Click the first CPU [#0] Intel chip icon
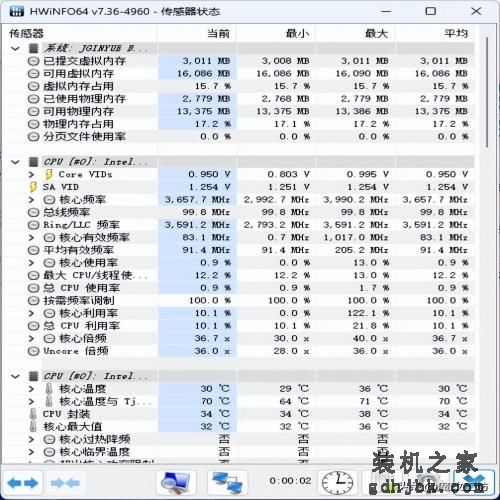Image resolution: width=500 pixels, height=500 pixels. [33, 162]
